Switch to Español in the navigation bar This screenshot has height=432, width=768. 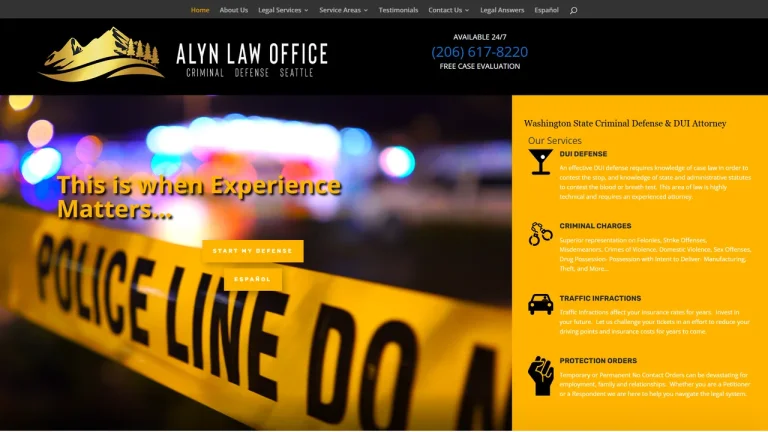click(547, 10)
